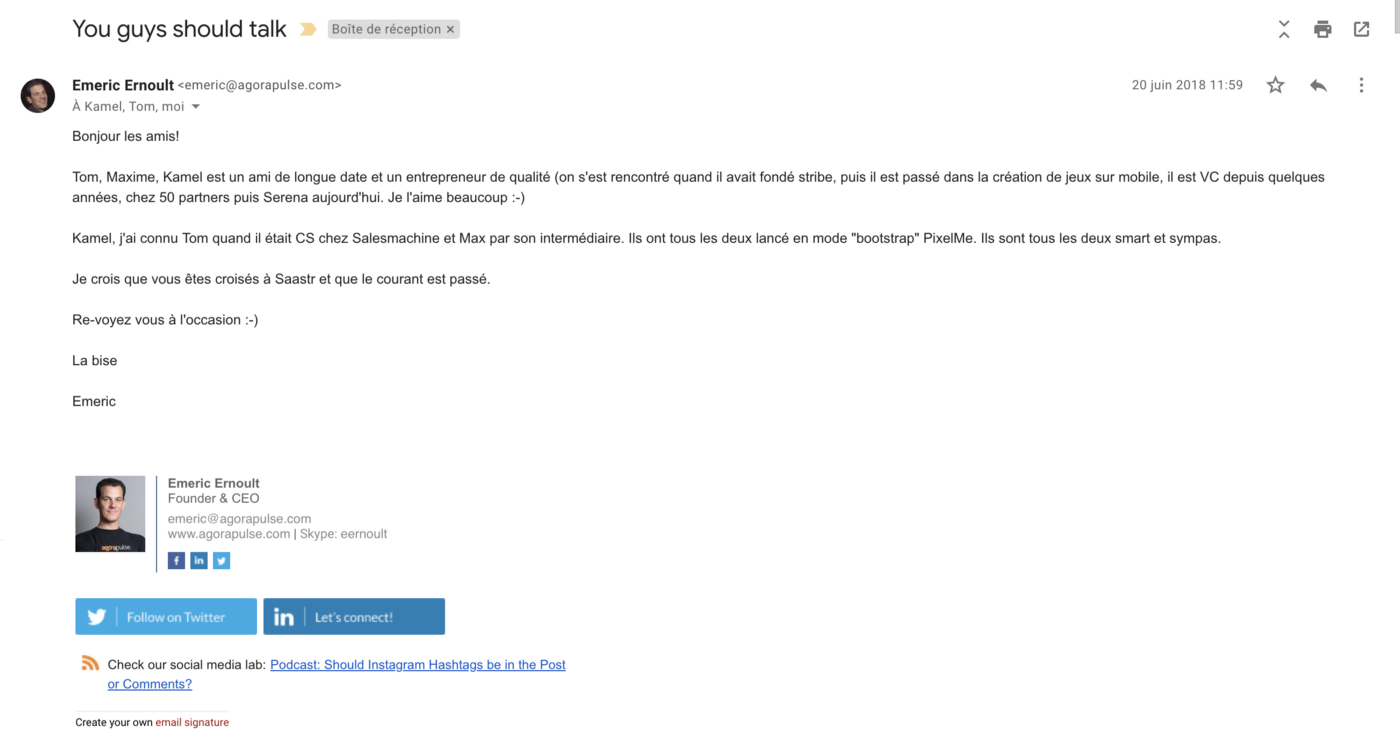Image resolution: width=1400 pixels, height=744 pixels.
Task: Expand recipient details arrow next to moi
Action: click(x=196, y=107)
